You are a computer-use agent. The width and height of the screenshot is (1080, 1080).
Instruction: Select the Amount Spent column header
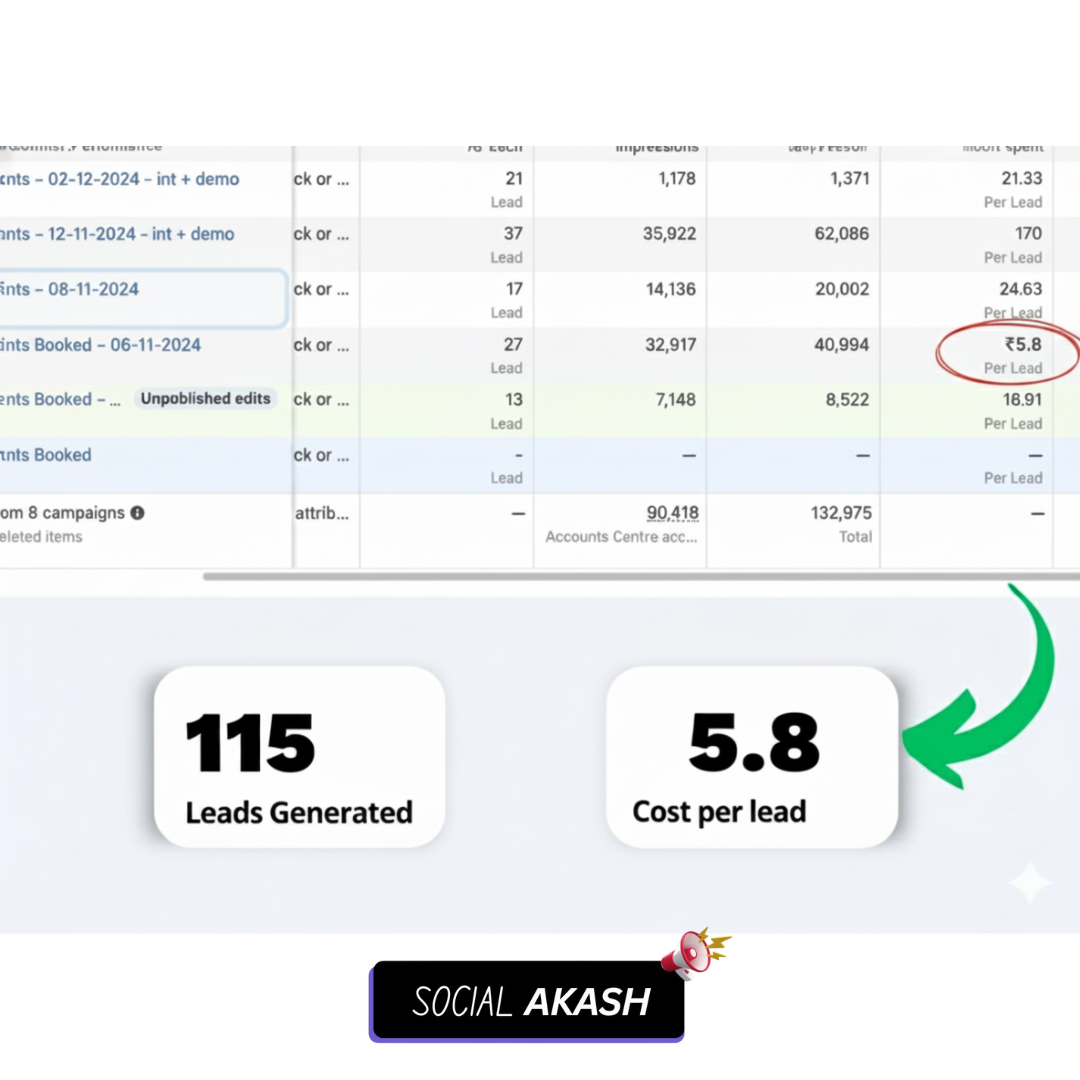click(x=1003, y=146)
